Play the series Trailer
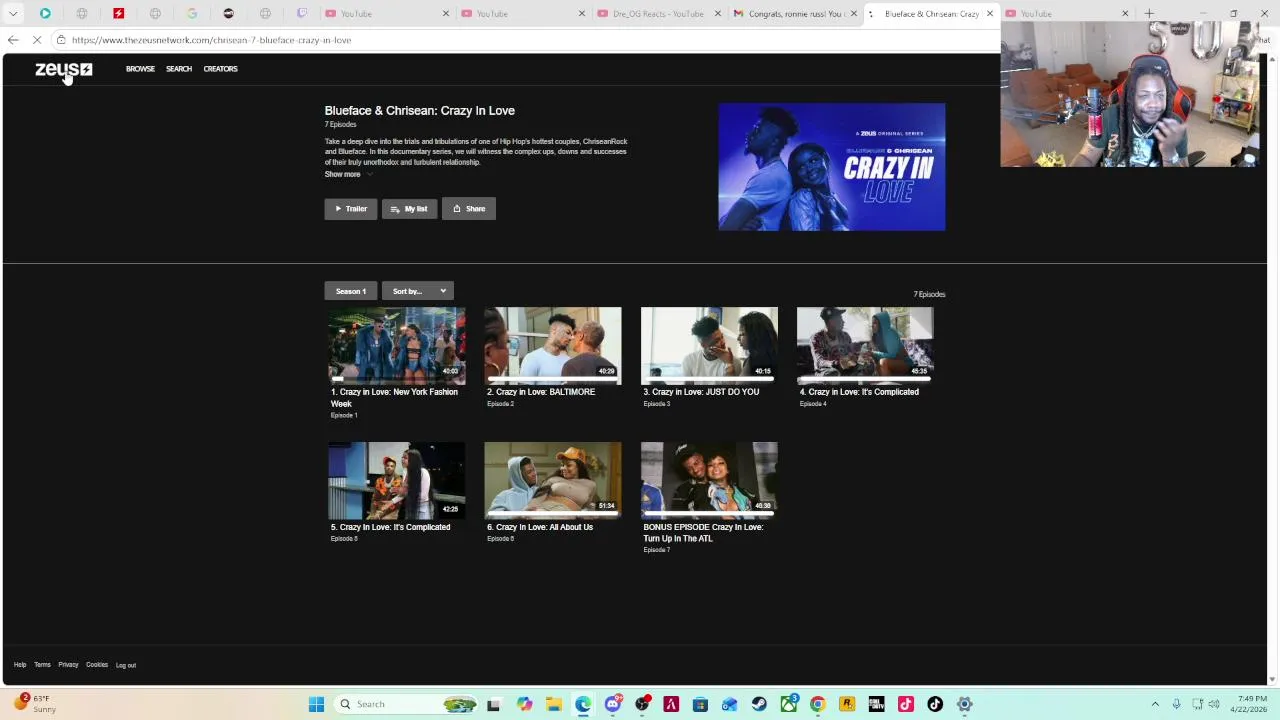The width and height of the screenshot is (1280, 720). point(351,209)
